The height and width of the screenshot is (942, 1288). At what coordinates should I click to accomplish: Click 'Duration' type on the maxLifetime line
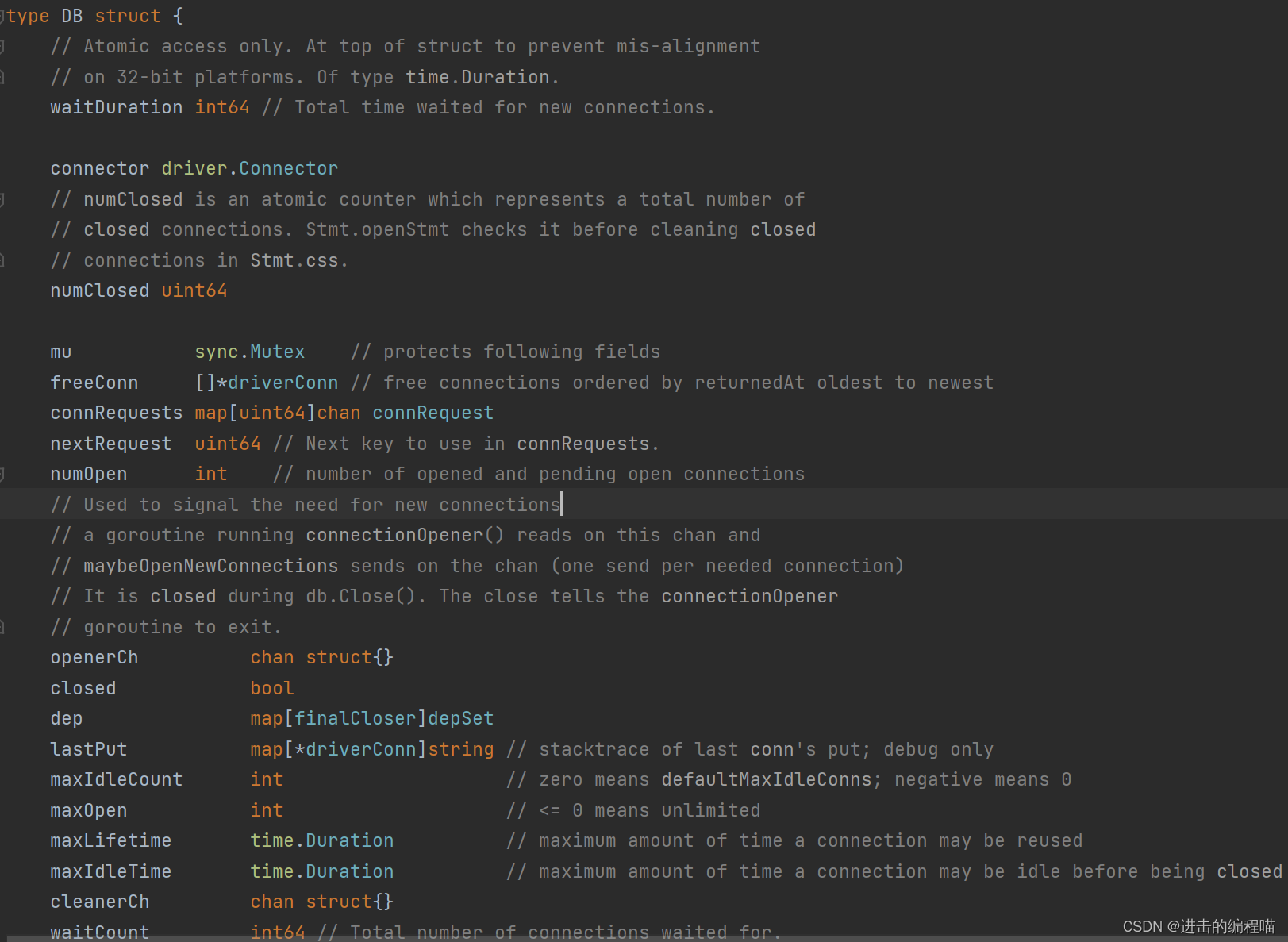coord(350,840)
